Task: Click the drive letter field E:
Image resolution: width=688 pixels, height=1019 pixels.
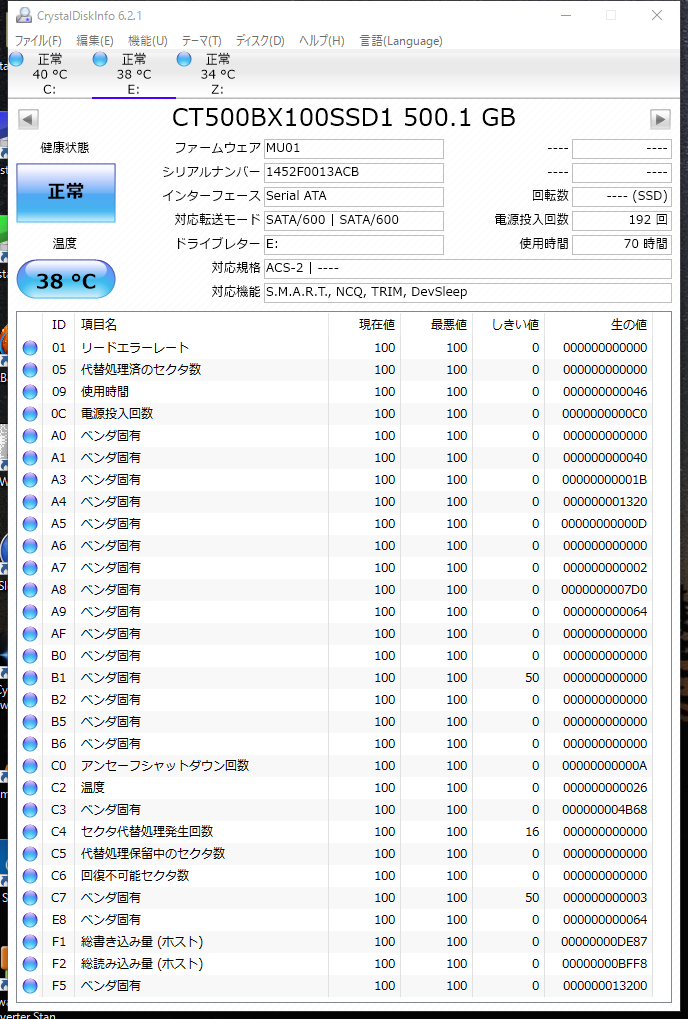Action: coord(353,245)
